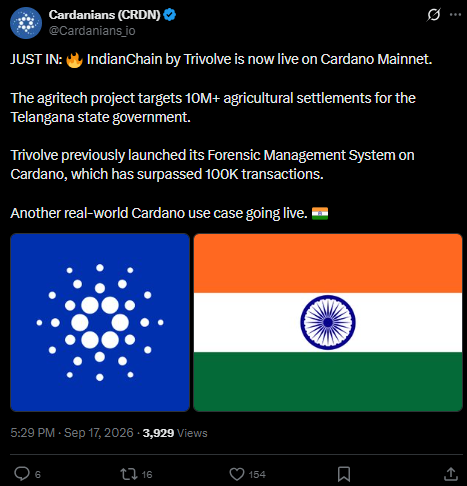Click the Cardanians profile avatar
The height and width of the screenshot is (486, 467).
click(x=26, y=23)
